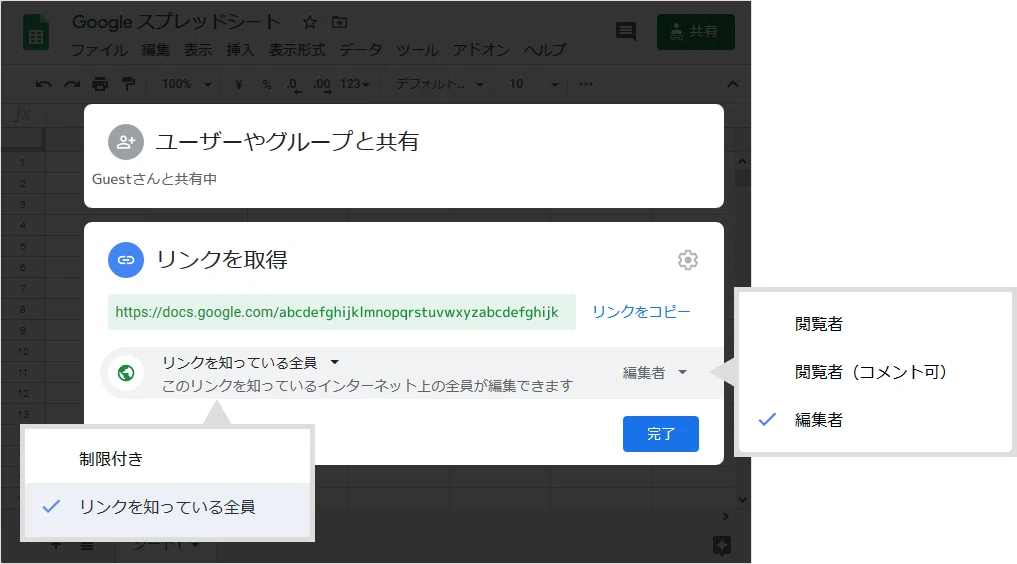Open the 表示 menu
The height and width of the screenshot is (564, 1017).
click(198, 50)
